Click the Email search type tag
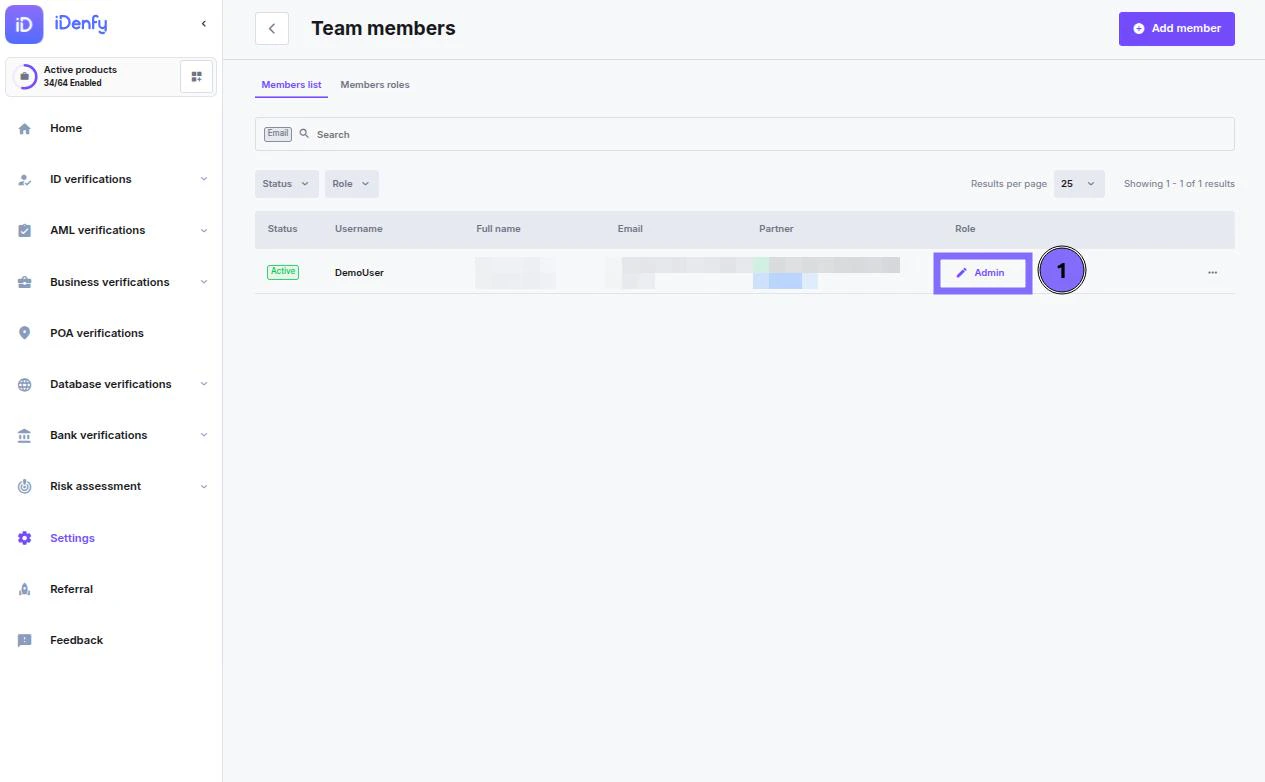 click(x=278, y=134)
